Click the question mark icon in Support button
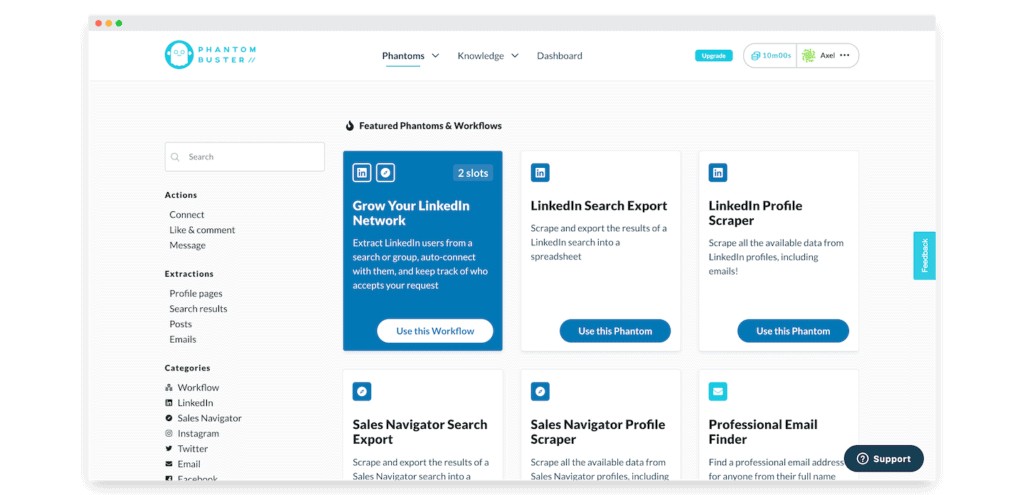Image resolution: width=1024 pixels, height=495 pixels. [x=863, y=458]
